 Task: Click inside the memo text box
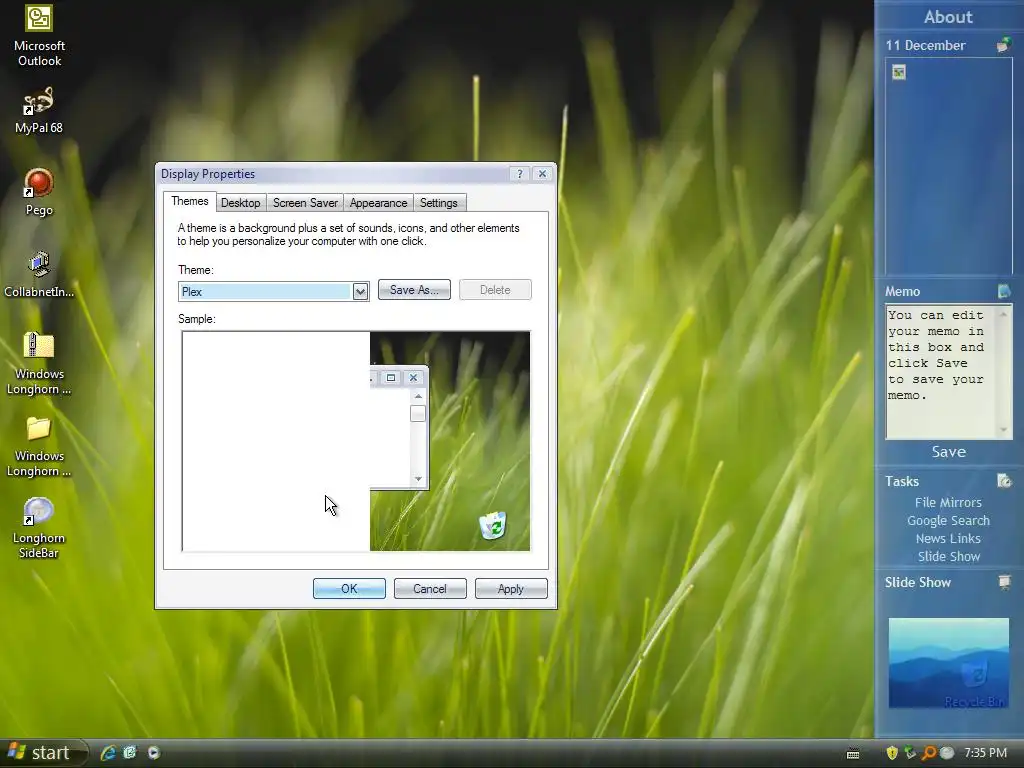click(940, 372)
